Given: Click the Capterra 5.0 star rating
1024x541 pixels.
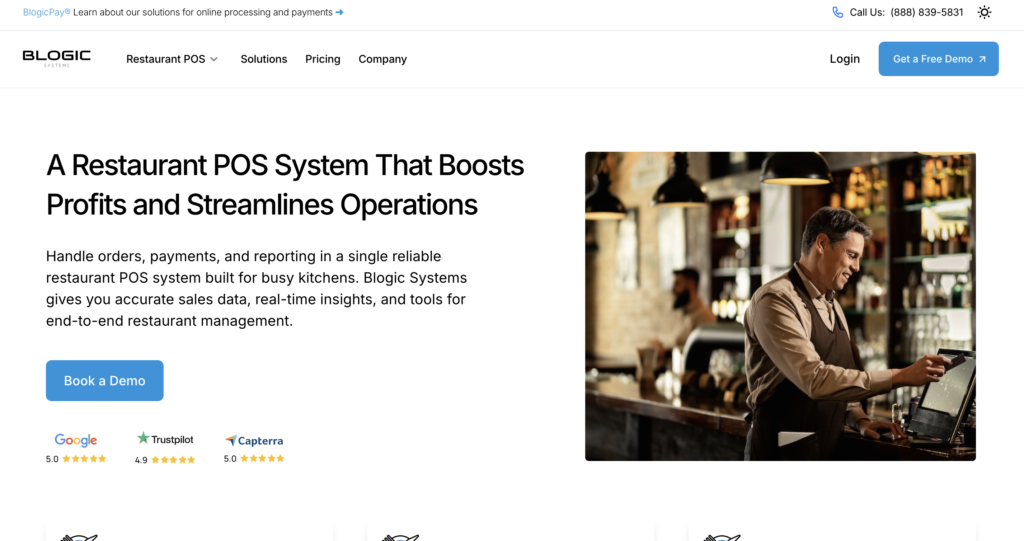Looking at the screenshot, I should click(254, 459).
